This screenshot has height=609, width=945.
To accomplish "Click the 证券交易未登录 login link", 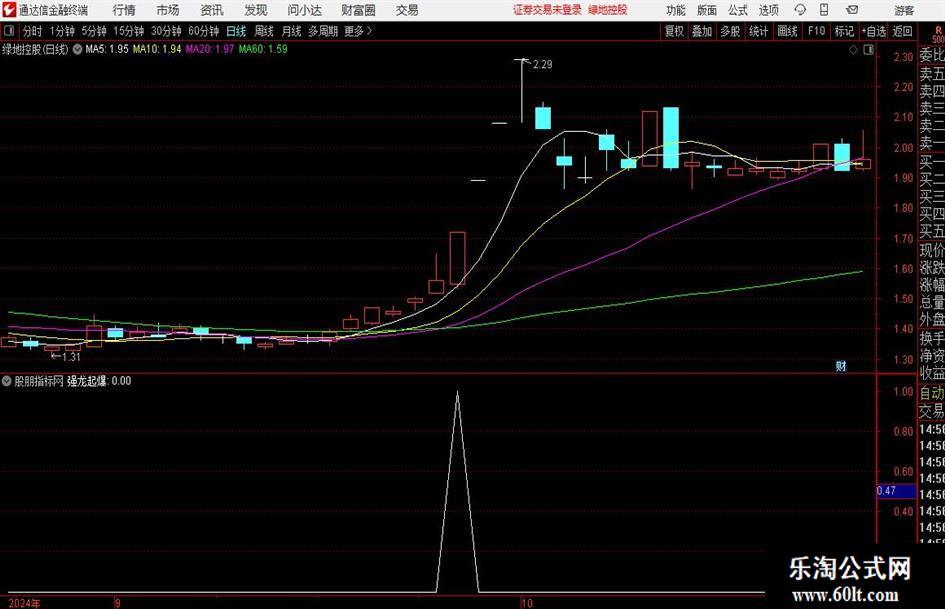I will [547, 10].
